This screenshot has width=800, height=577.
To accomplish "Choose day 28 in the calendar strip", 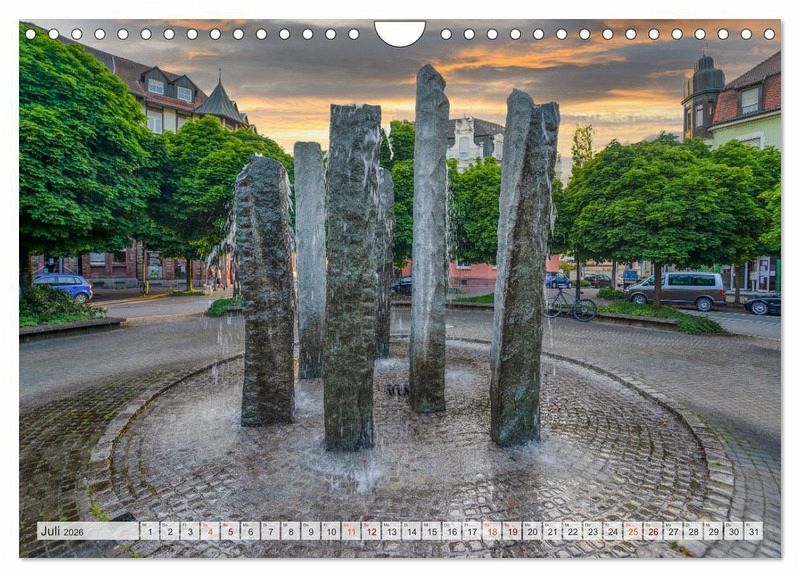I will (x=693, y=531).
